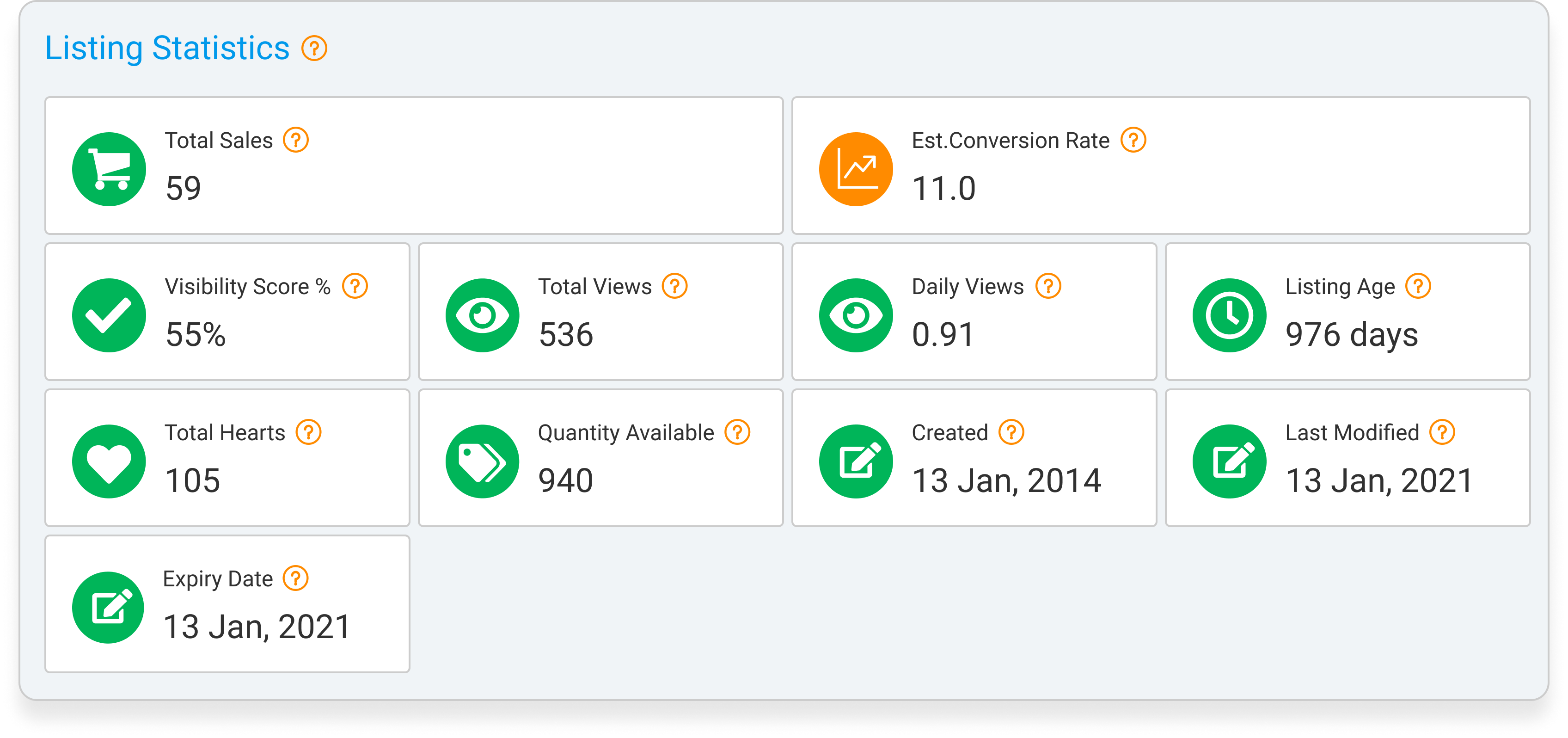This screenshot has height=738, width=1568.
Task: Click the Daily Views label
Action: tap(968, 287)
